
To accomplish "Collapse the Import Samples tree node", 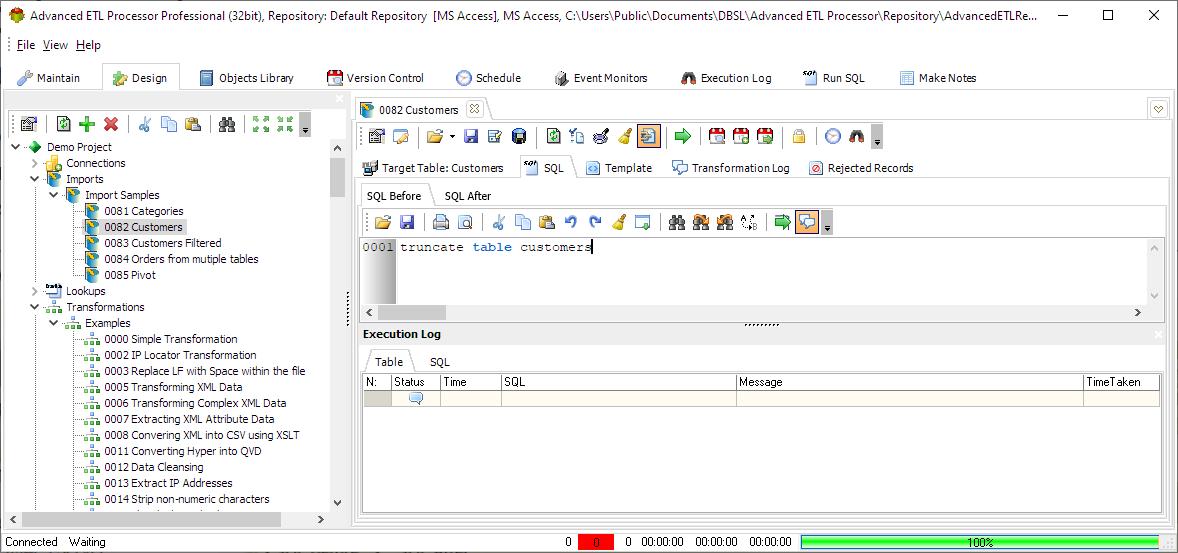I will pyautogui.click(x=53, y=195).
